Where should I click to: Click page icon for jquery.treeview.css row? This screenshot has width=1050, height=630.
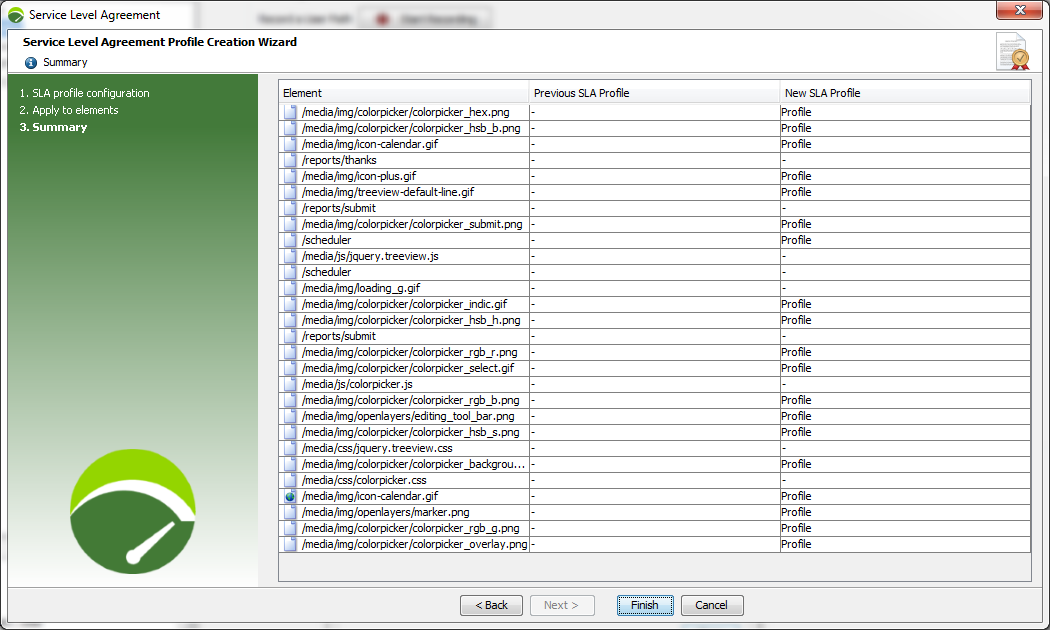290,449
